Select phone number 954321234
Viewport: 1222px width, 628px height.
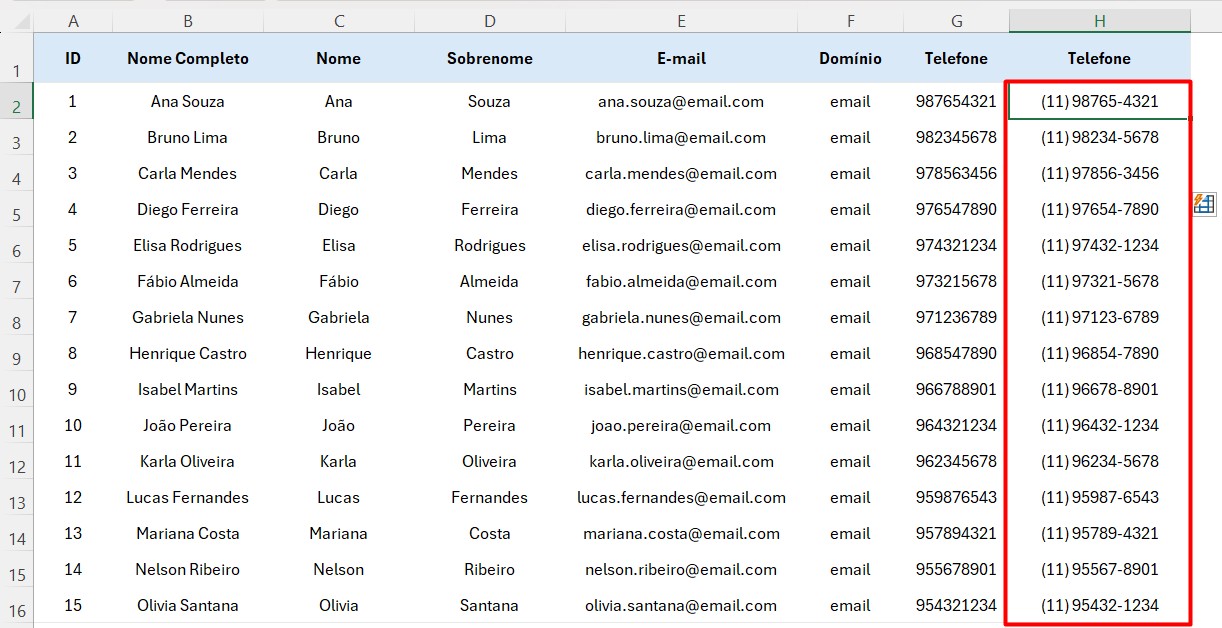(956, 605)
